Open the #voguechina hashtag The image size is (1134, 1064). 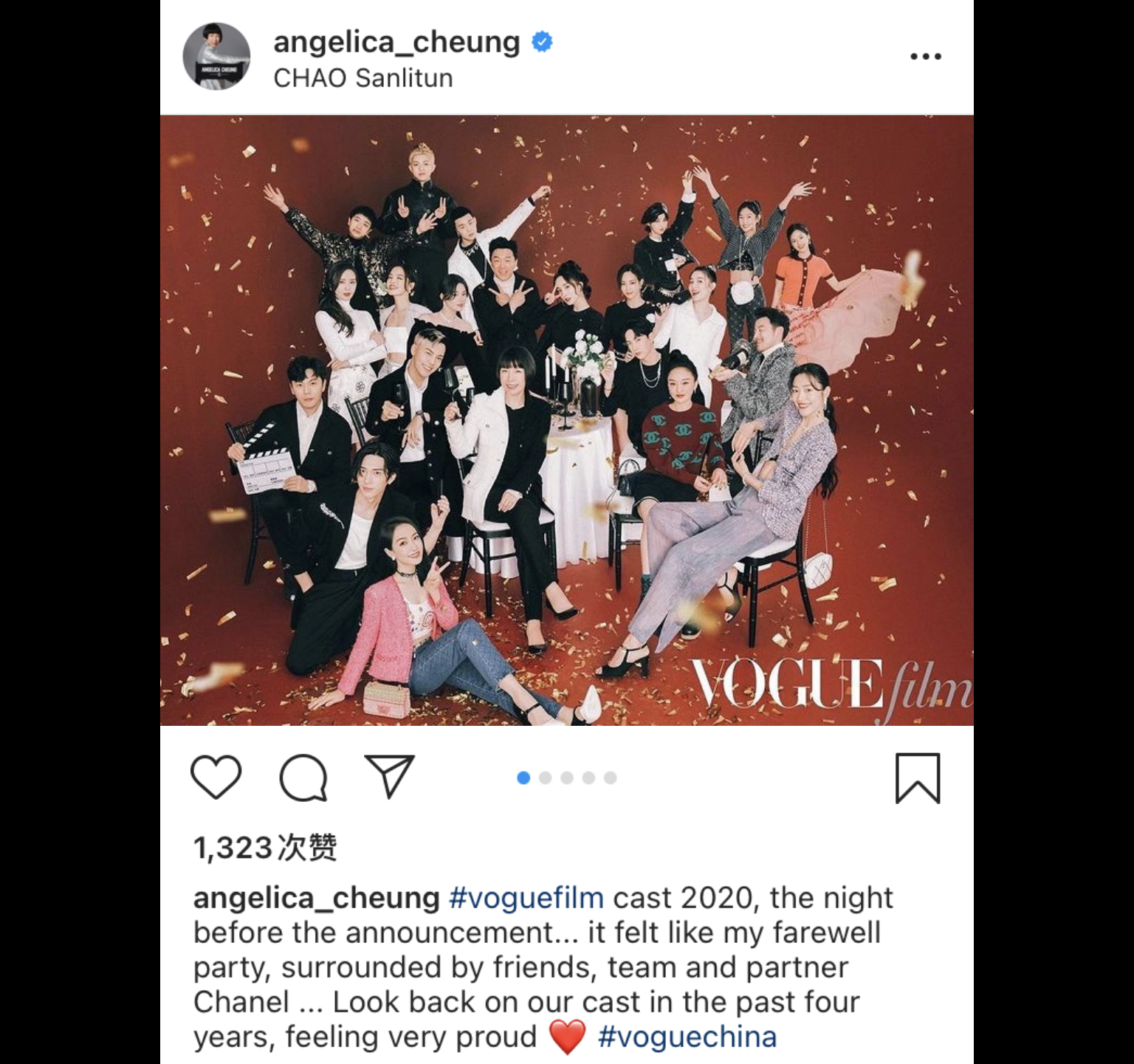pos(687,1037)
